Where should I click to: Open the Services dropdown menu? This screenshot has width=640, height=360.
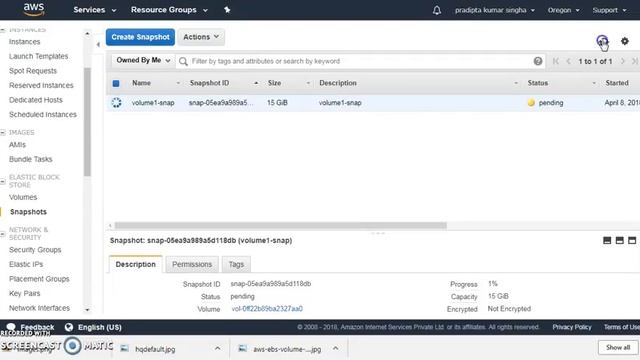pos(94,10)
